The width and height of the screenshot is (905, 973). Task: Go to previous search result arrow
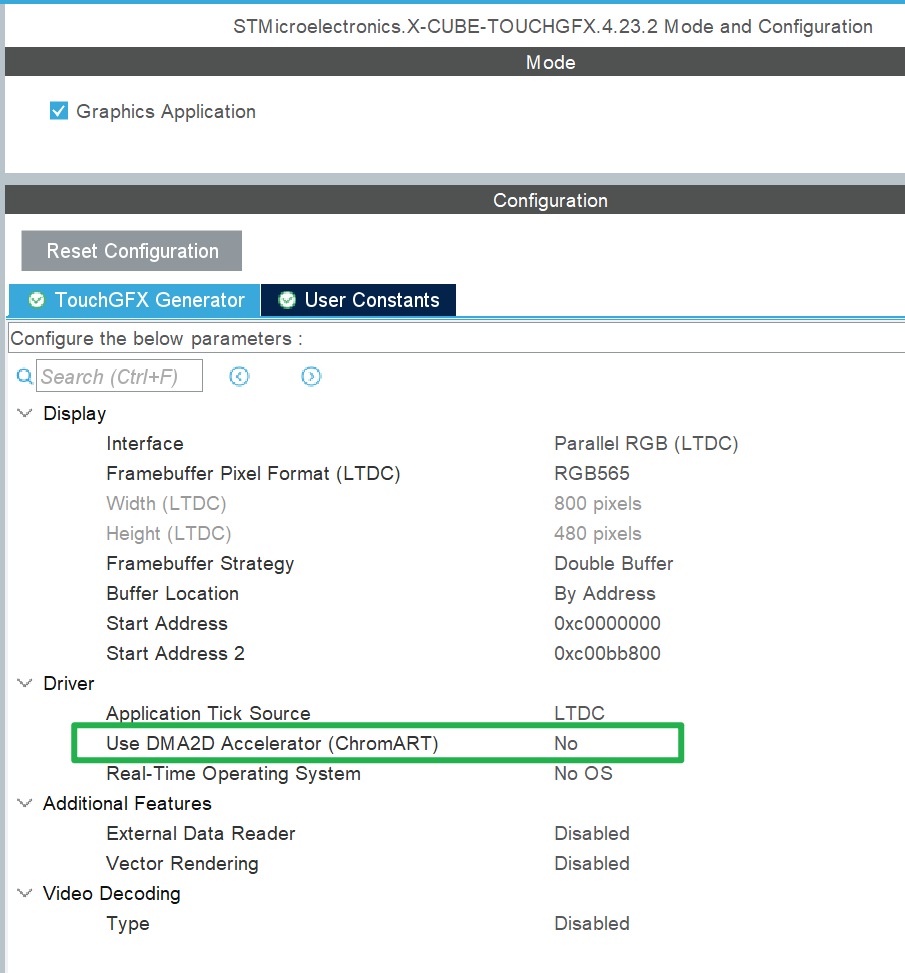click(x=239, y=376)
